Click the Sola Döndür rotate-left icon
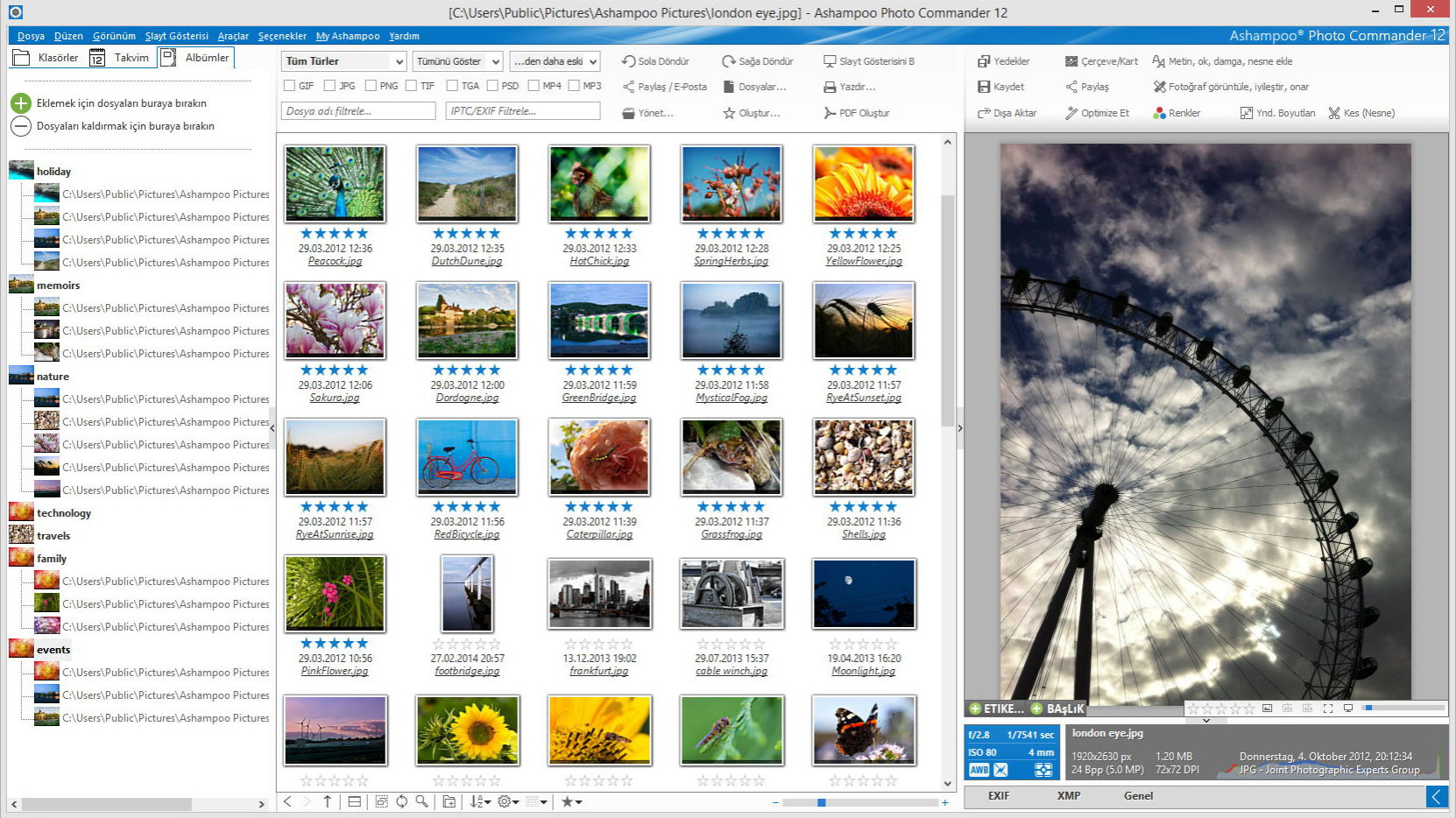 click(x=628, y=61)
